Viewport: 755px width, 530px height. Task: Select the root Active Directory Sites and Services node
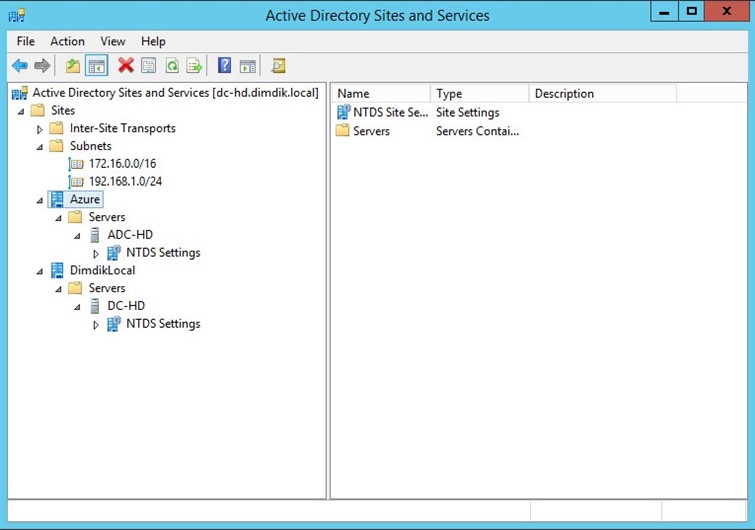(x=175, y=92)
